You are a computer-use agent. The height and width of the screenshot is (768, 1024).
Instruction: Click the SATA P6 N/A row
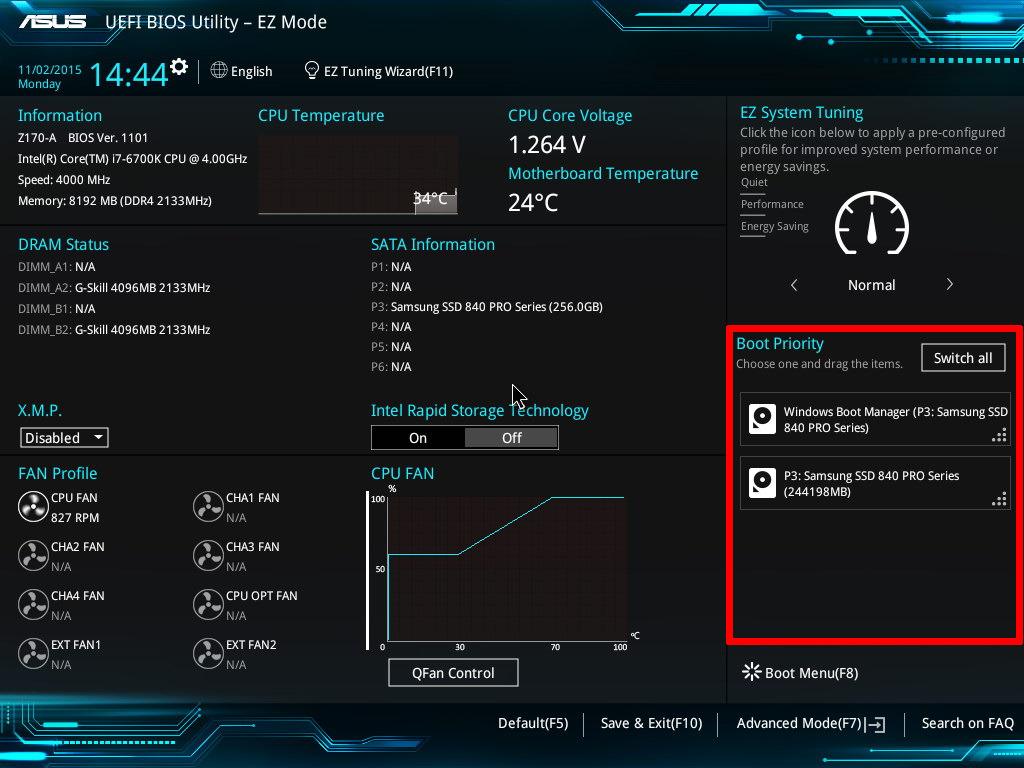coord(391,366)
